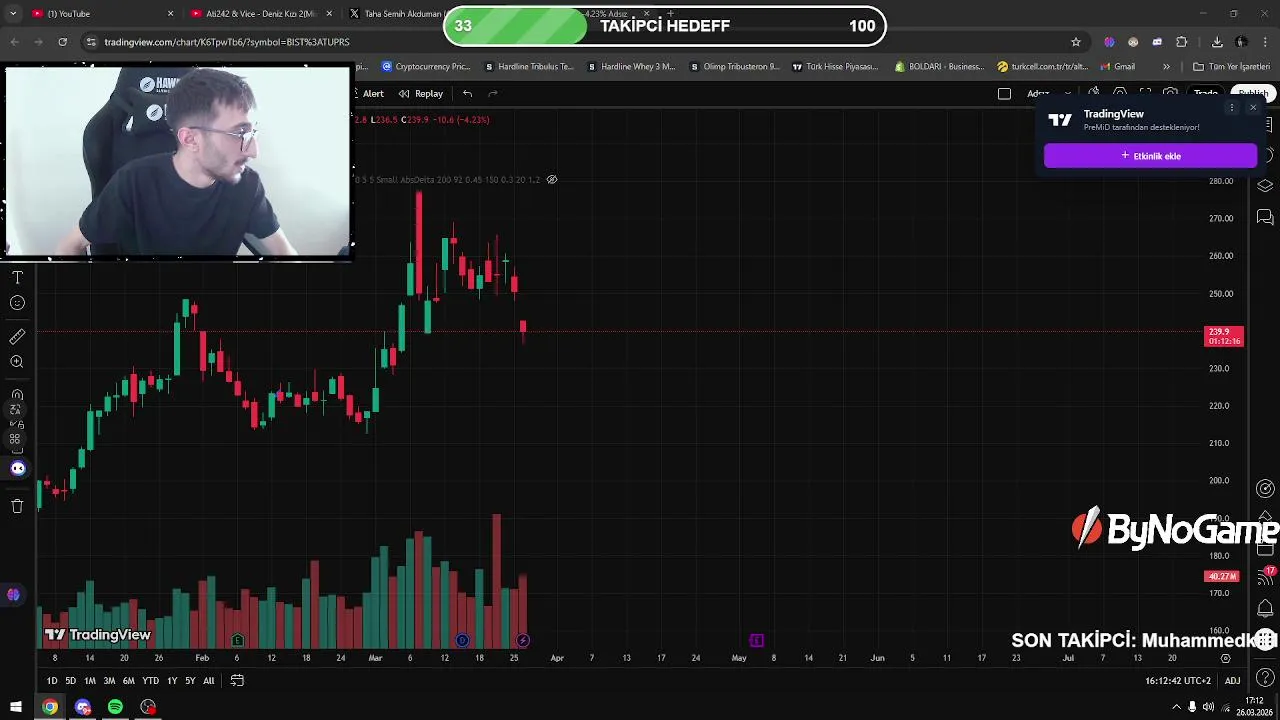The width and height of the screenshot is (1280, 720).
Task: Open the Chrome three-dot menu
Action: [1265, 42]
